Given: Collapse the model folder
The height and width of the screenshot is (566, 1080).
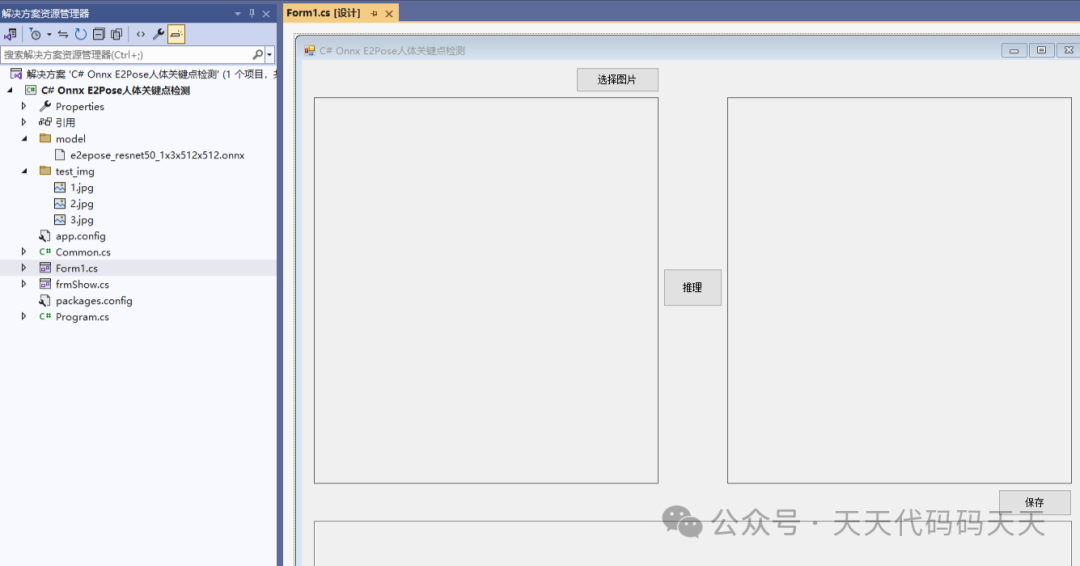Looking at the screenshot, I should coord(24,138).
